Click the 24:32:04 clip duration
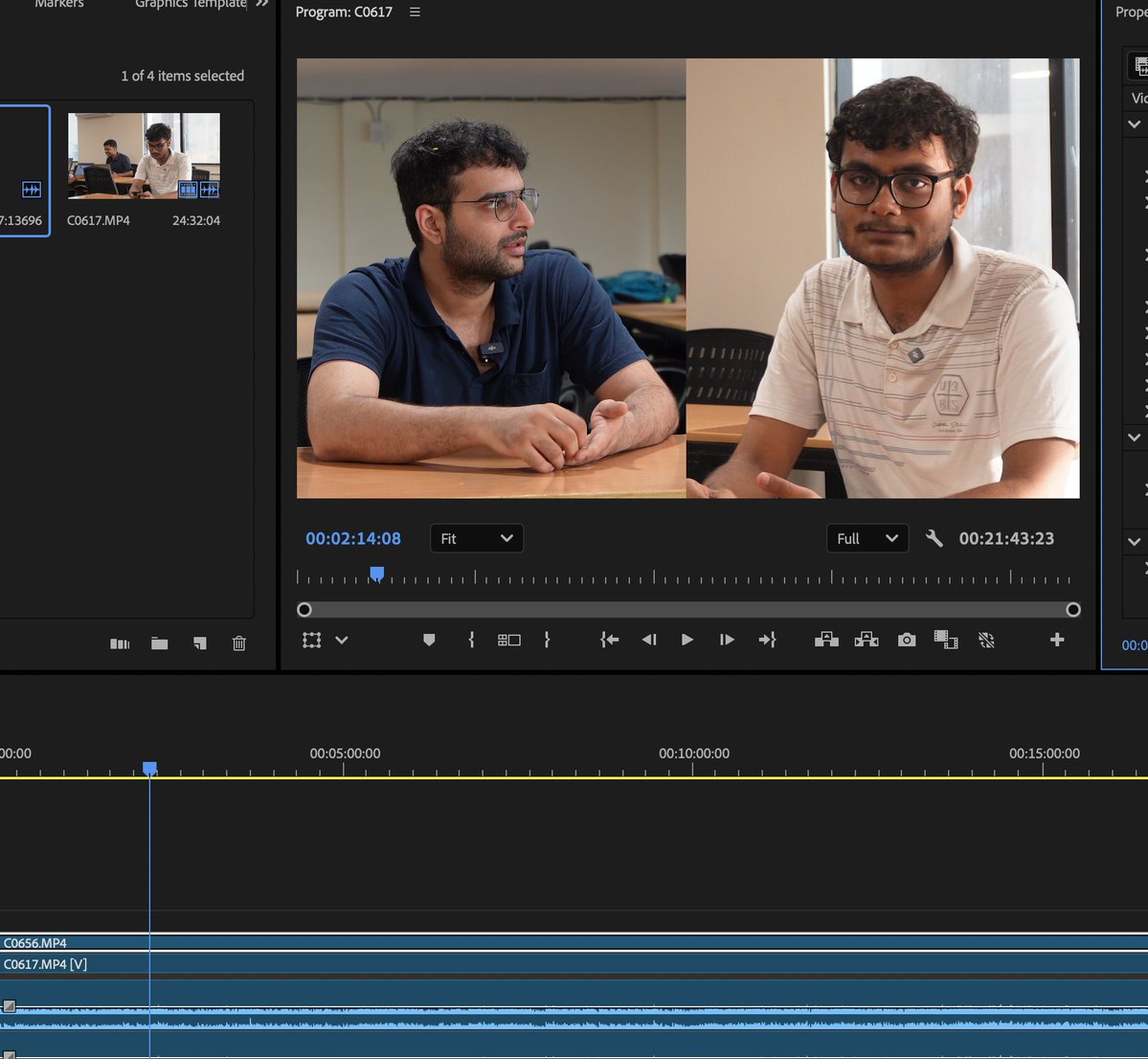Screen dimensions: 1148x1059 (x=196, y=220)
